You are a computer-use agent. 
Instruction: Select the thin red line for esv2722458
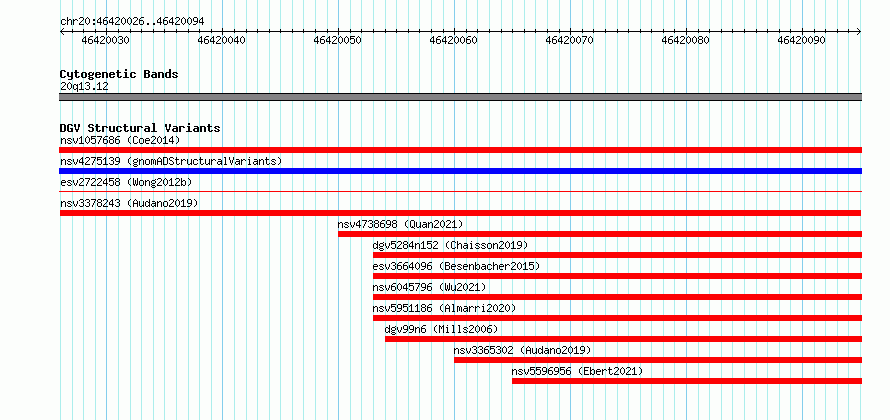(460, 192)
